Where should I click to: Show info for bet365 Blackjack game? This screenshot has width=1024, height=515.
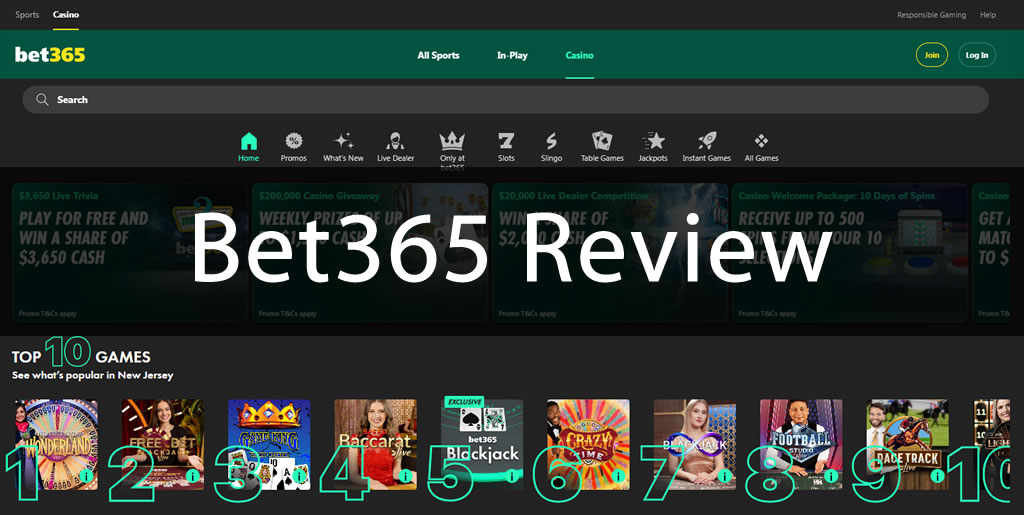pyautogui.click(x=511, y=476)
